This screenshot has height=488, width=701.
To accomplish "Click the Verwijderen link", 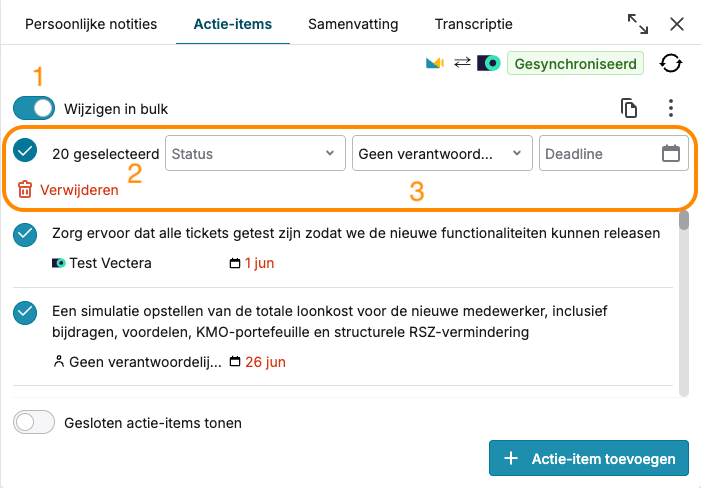I will (x=79, y=190).
